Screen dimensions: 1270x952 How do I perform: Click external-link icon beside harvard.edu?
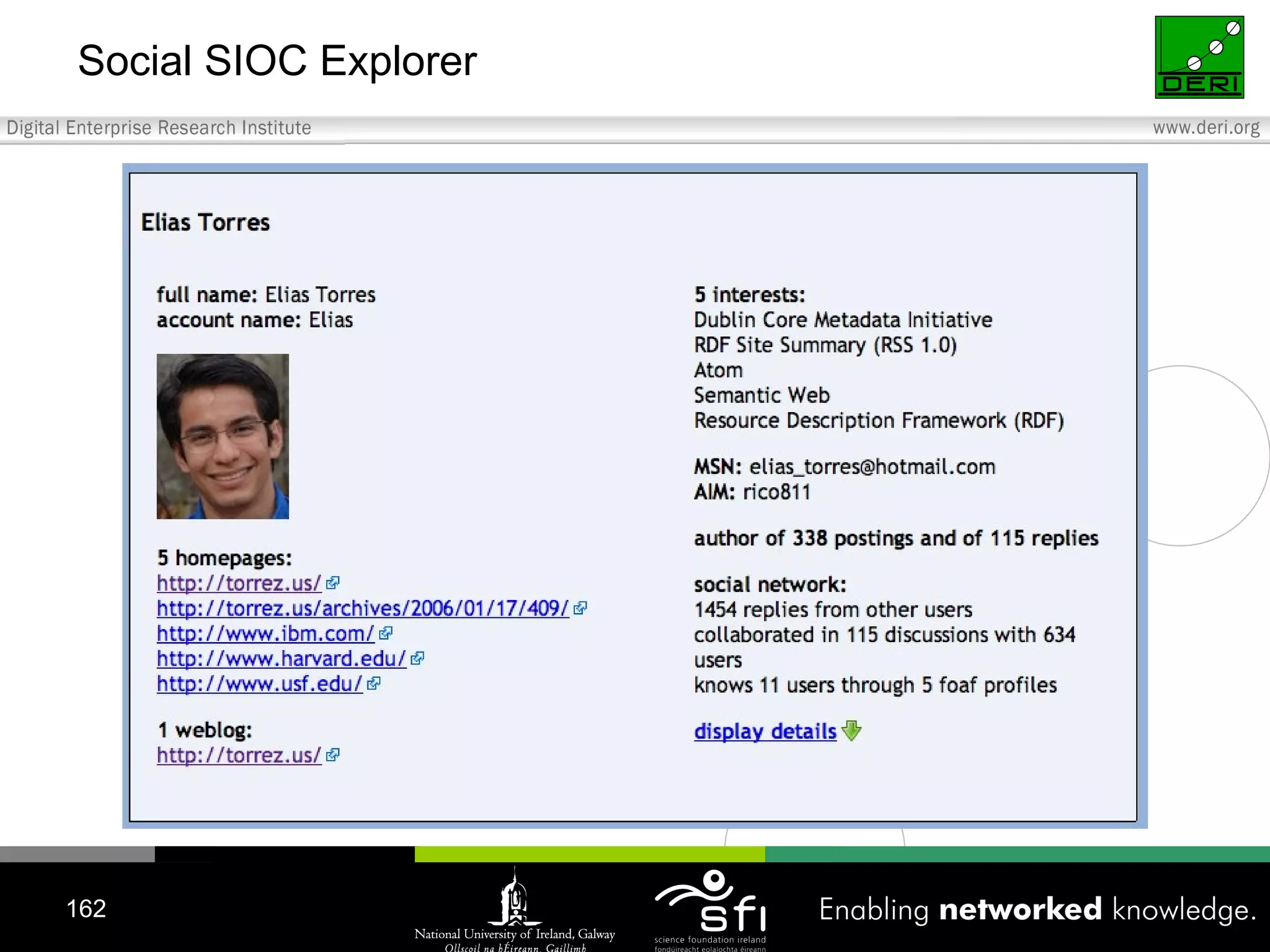pos(417,658)
